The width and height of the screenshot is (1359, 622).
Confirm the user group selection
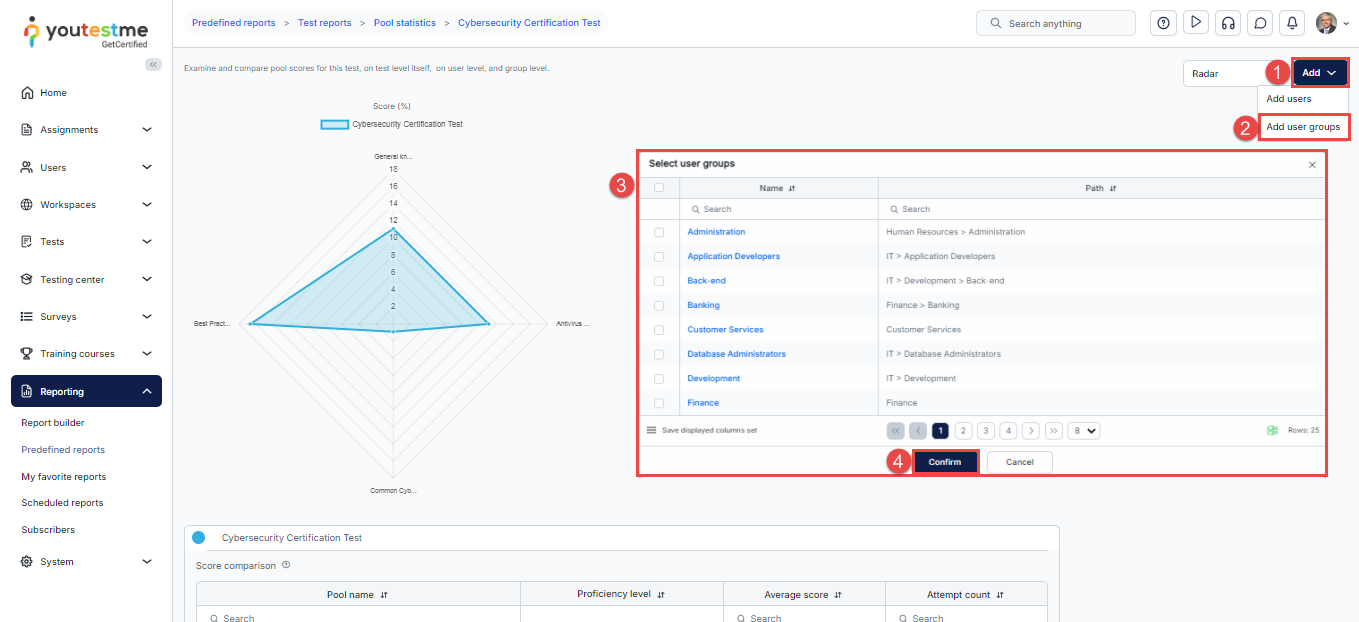click(945, 462)
